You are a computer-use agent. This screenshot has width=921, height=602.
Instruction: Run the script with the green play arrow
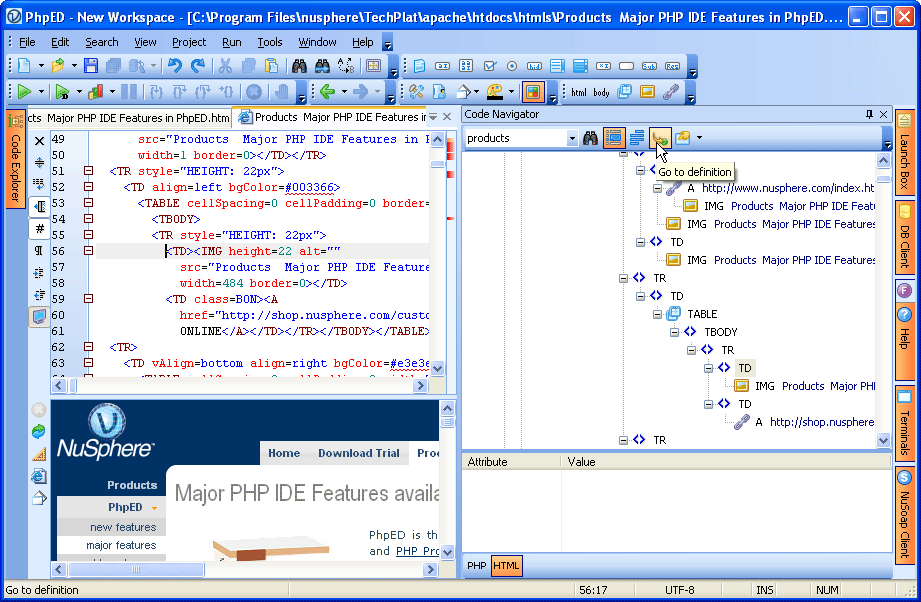[24, 92]
